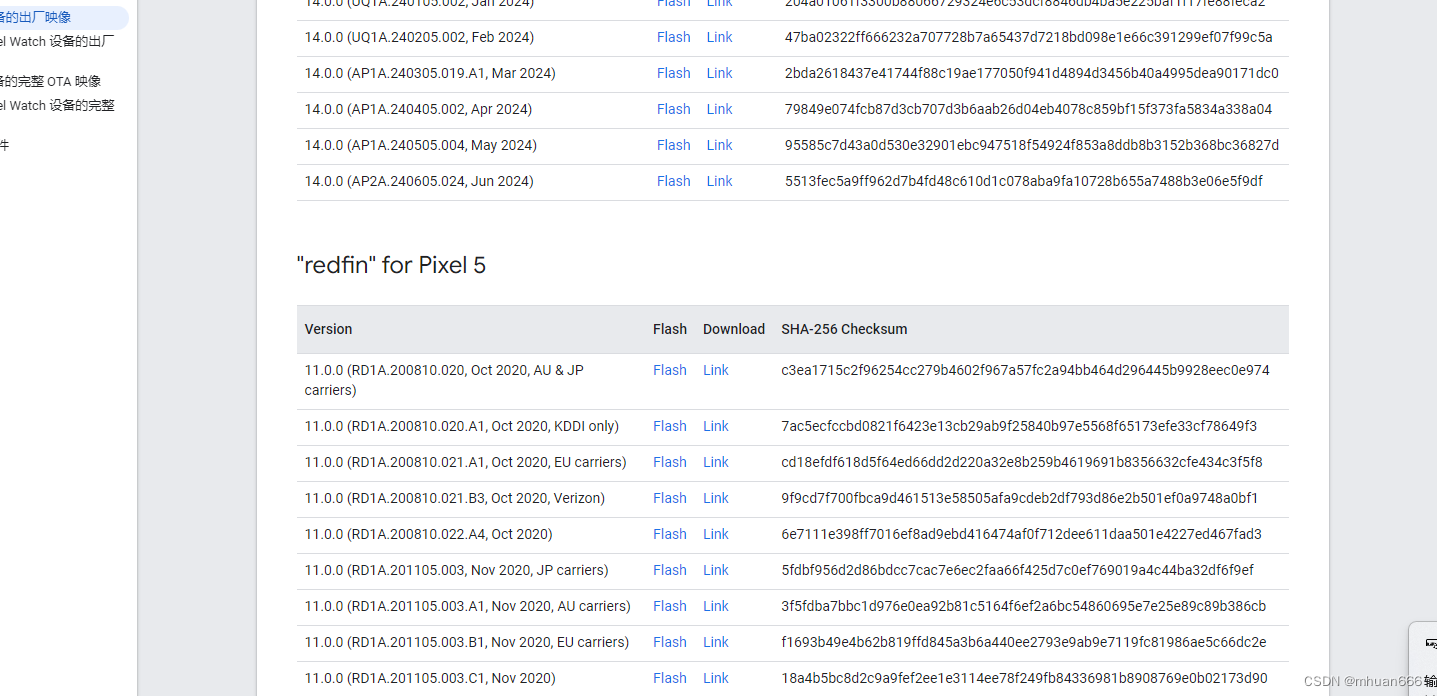
Task: Open download Link for AP1A.240505.004 May 2024
Action: [x=719, y=145]
